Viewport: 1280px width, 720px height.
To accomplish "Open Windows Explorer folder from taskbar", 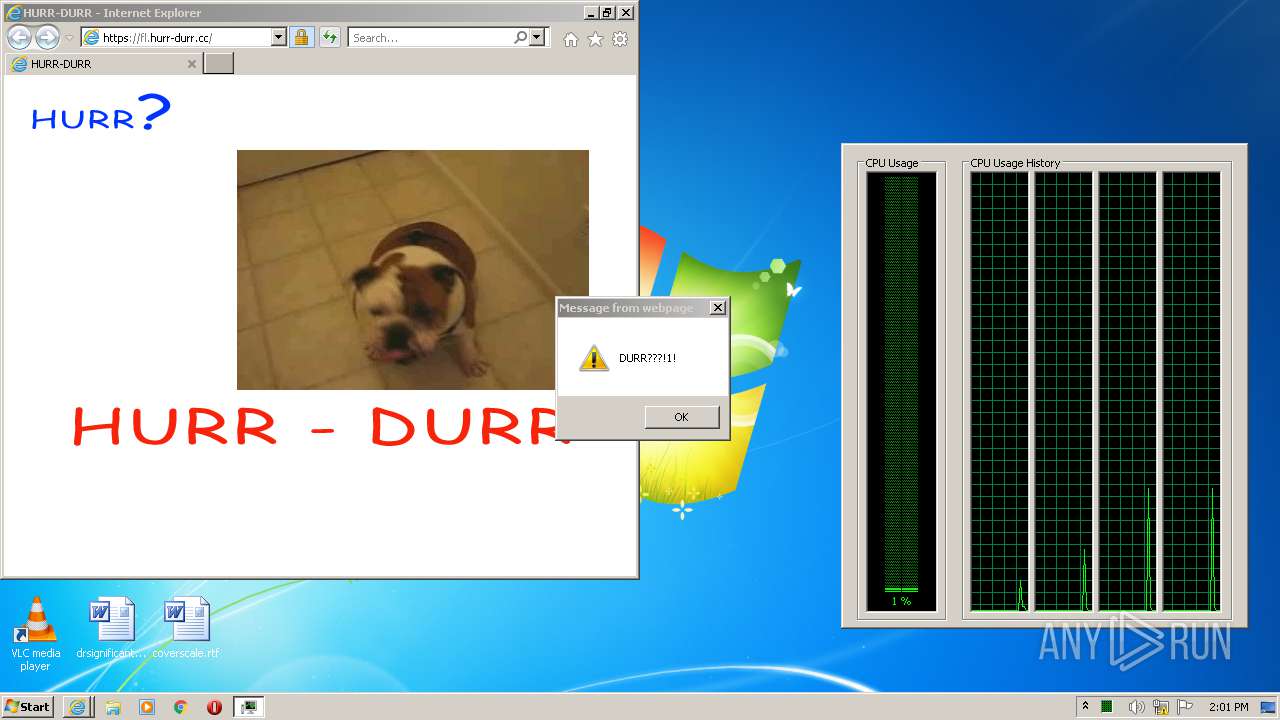I will click(113, 706).
